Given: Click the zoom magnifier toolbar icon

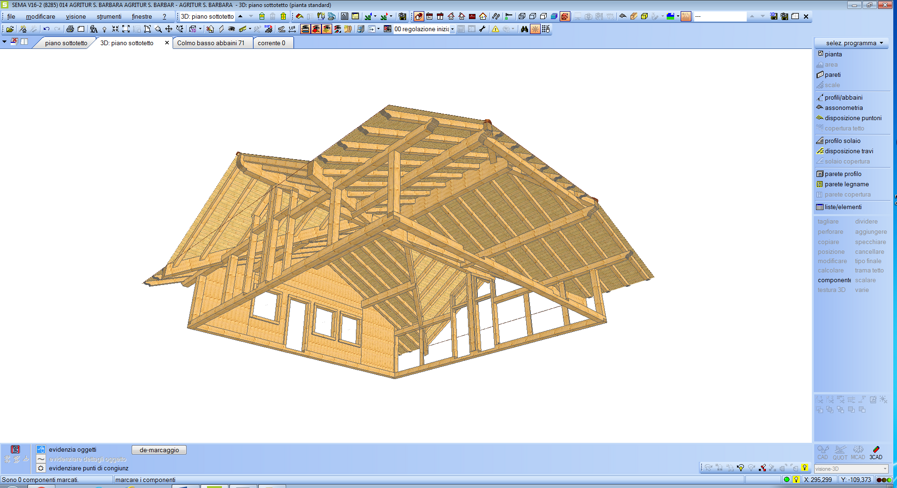Looking at the screenshot, I should [158, 30].
